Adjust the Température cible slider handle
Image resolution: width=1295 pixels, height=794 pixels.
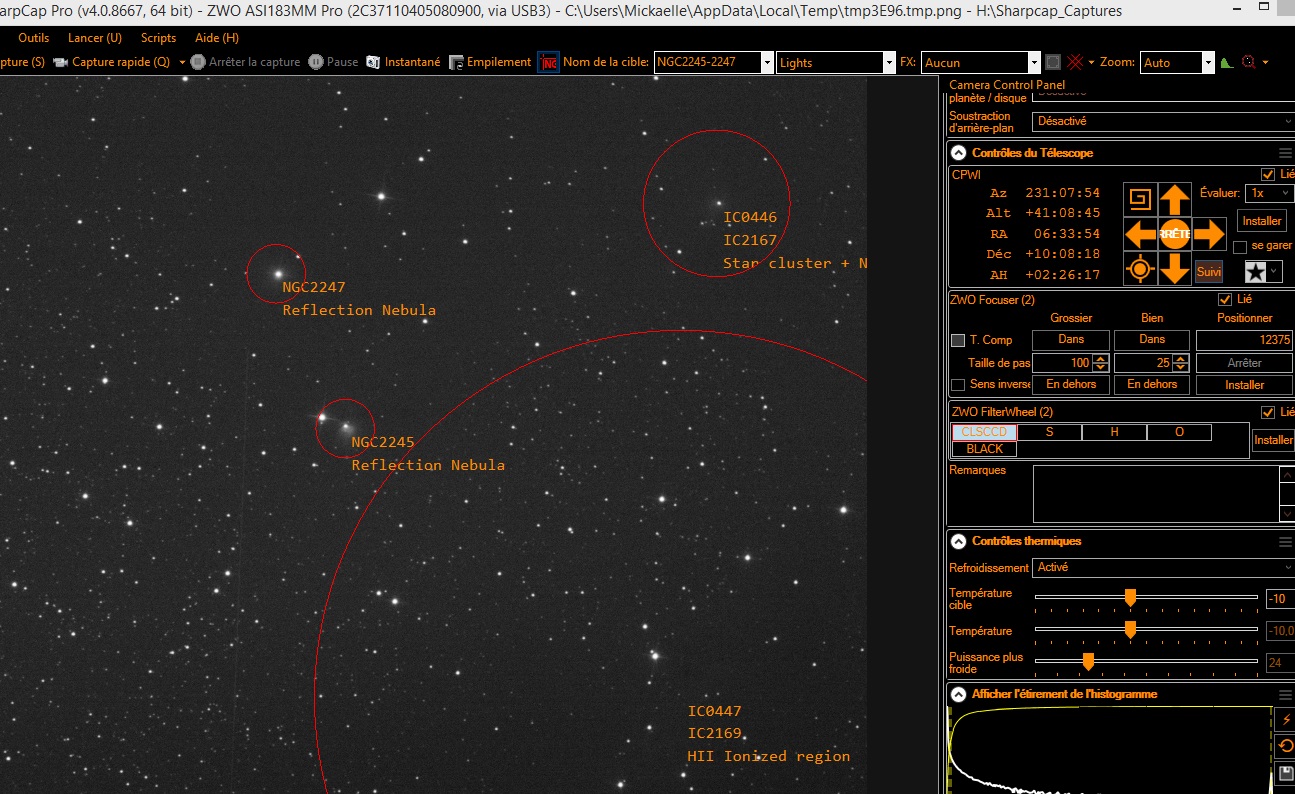1130,598
